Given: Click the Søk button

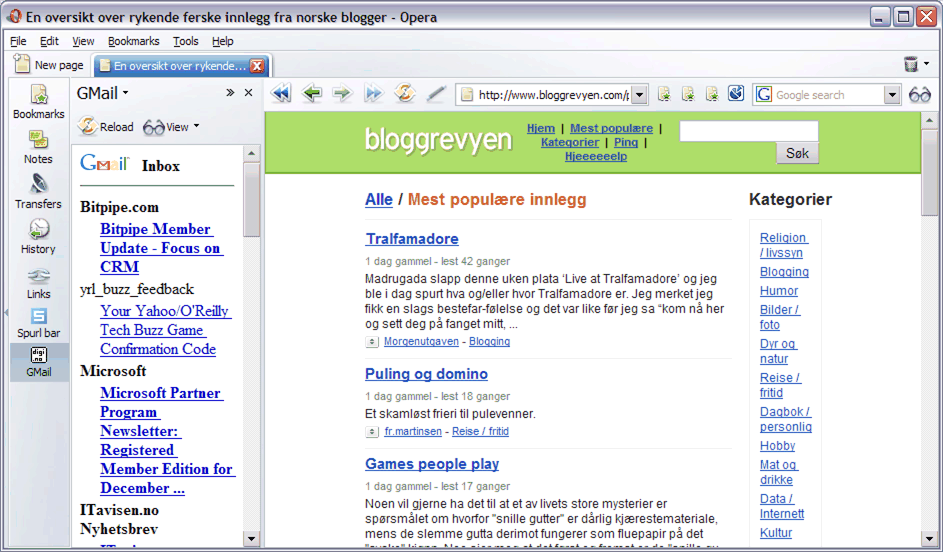Looking at the screenshot, I should coord(797,153).
